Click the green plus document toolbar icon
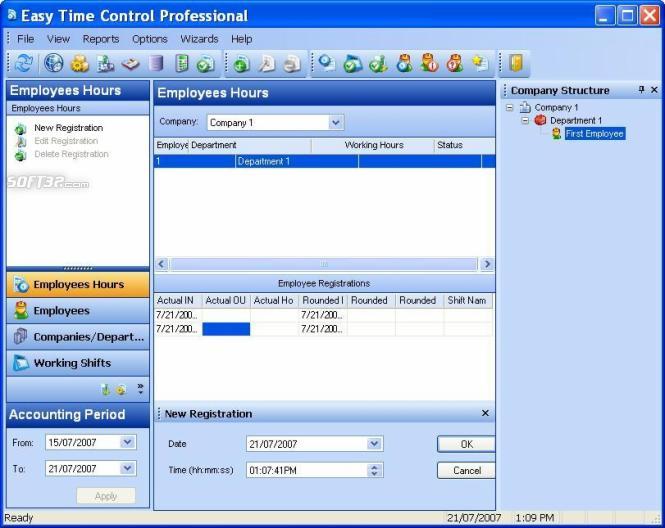The width and height of the screenshot is (665, 528). point(241,64)
